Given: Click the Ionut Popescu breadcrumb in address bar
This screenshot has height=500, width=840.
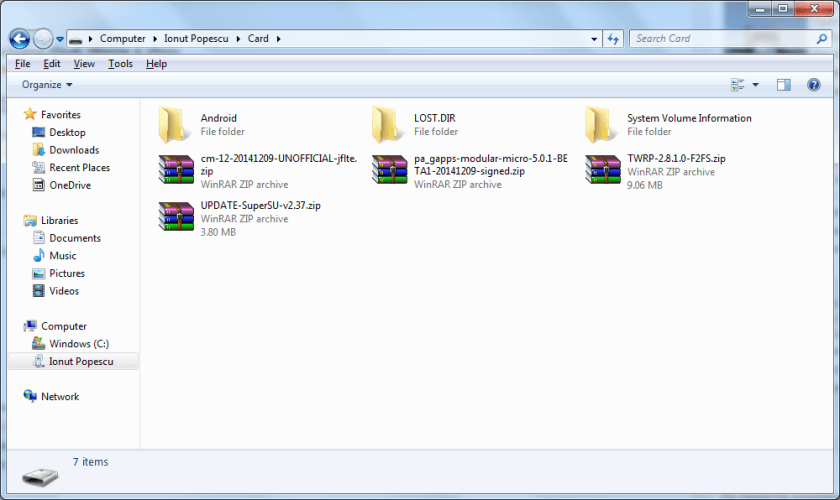Looking at the screenshot, I should click(196, 39).
